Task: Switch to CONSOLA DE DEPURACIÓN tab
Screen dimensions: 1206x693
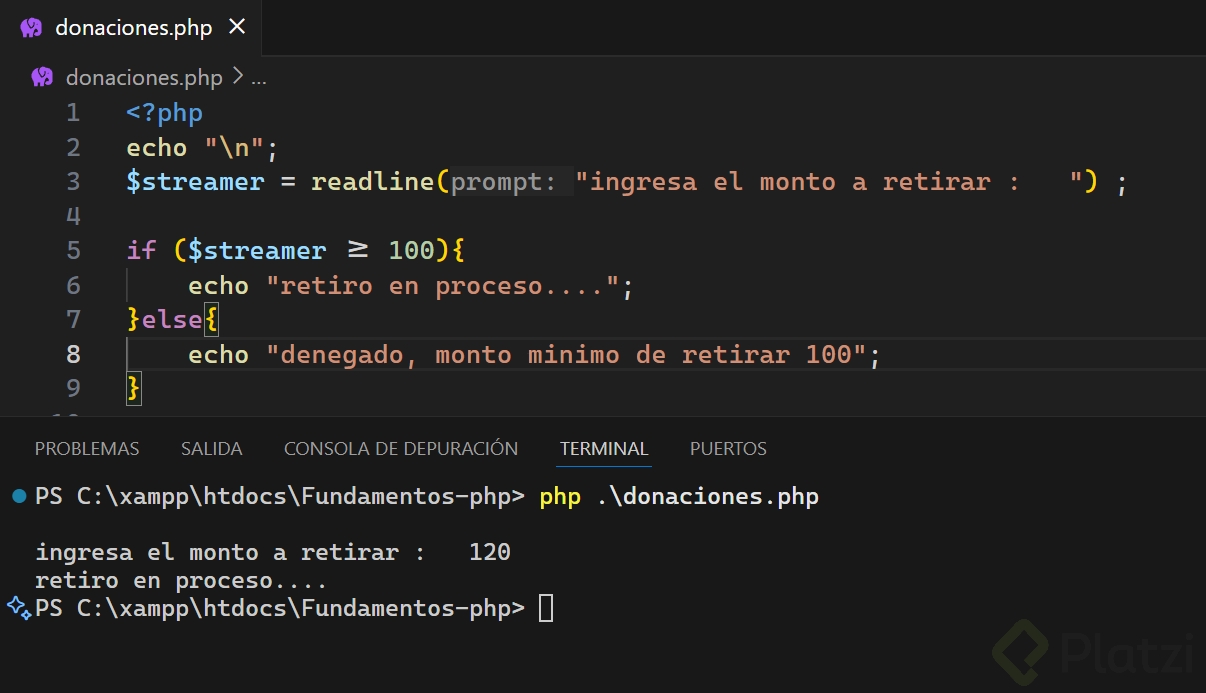Action: pyautogui.click(x=401, y=449)
